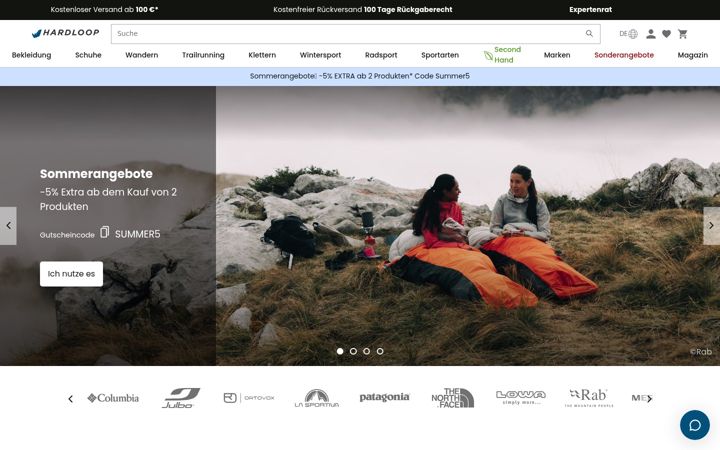Image resolution: width=720 pixels, height=450 pixels.
Task: Open the Expertenrat link
Action: click(591, 9)
